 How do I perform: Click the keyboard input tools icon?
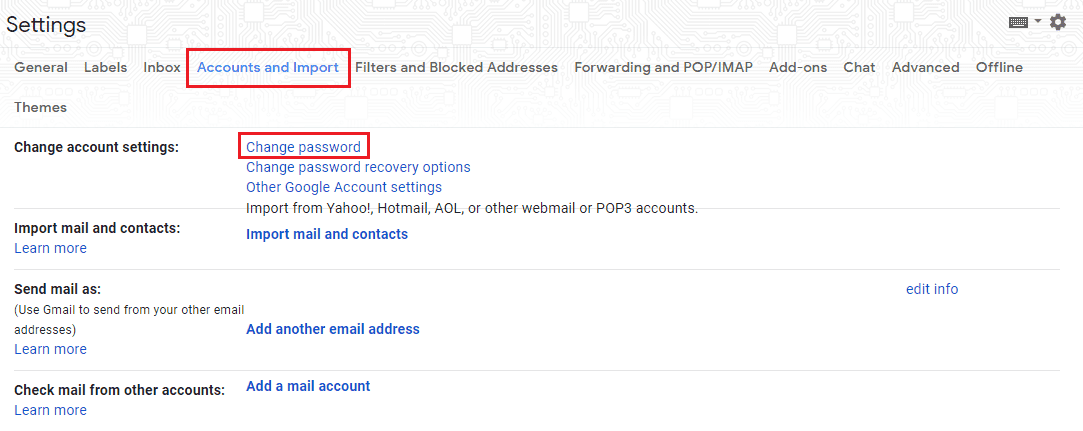(1018, 22)
